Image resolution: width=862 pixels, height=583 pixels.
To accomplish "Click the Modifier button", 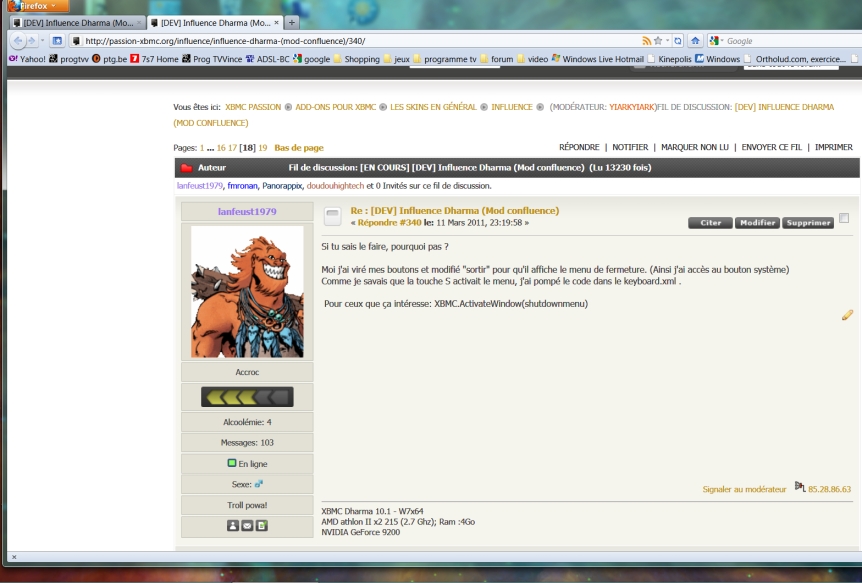I will 757,223.
